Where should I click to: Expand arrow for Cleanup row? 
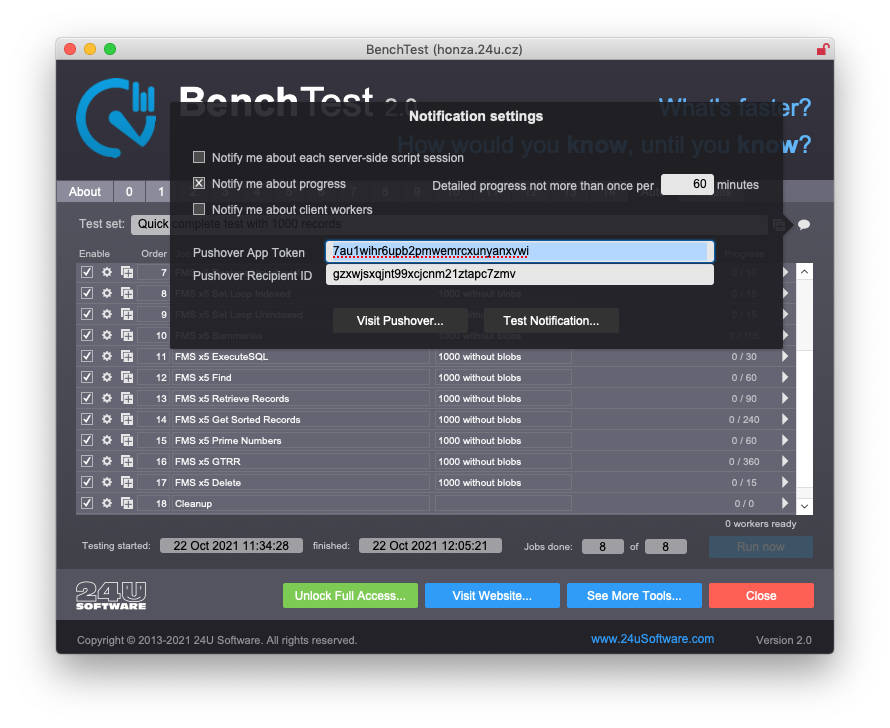[x=785, y=503]
